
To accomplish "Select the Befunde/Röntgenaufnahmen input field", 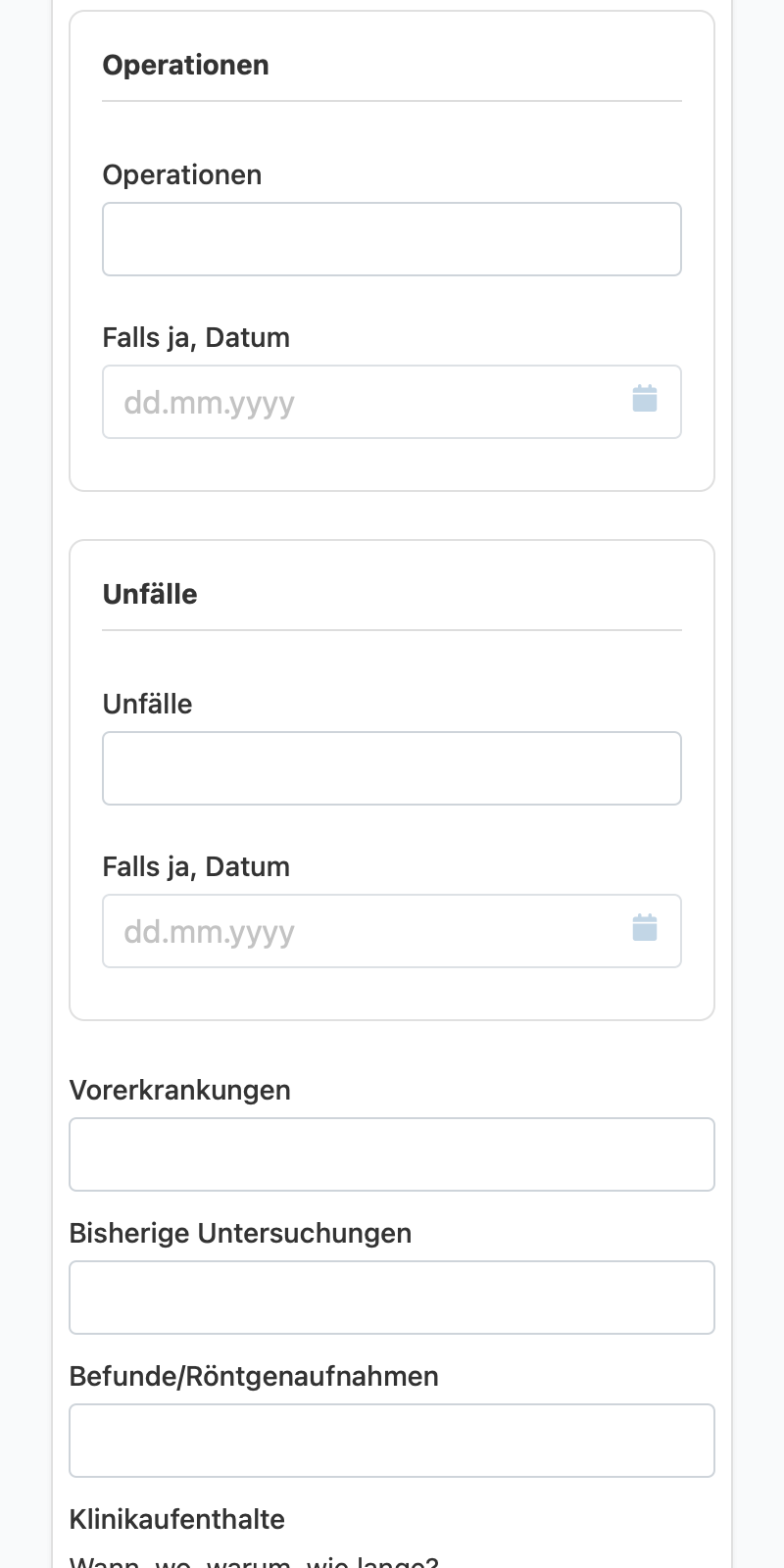I will 392,1441.
